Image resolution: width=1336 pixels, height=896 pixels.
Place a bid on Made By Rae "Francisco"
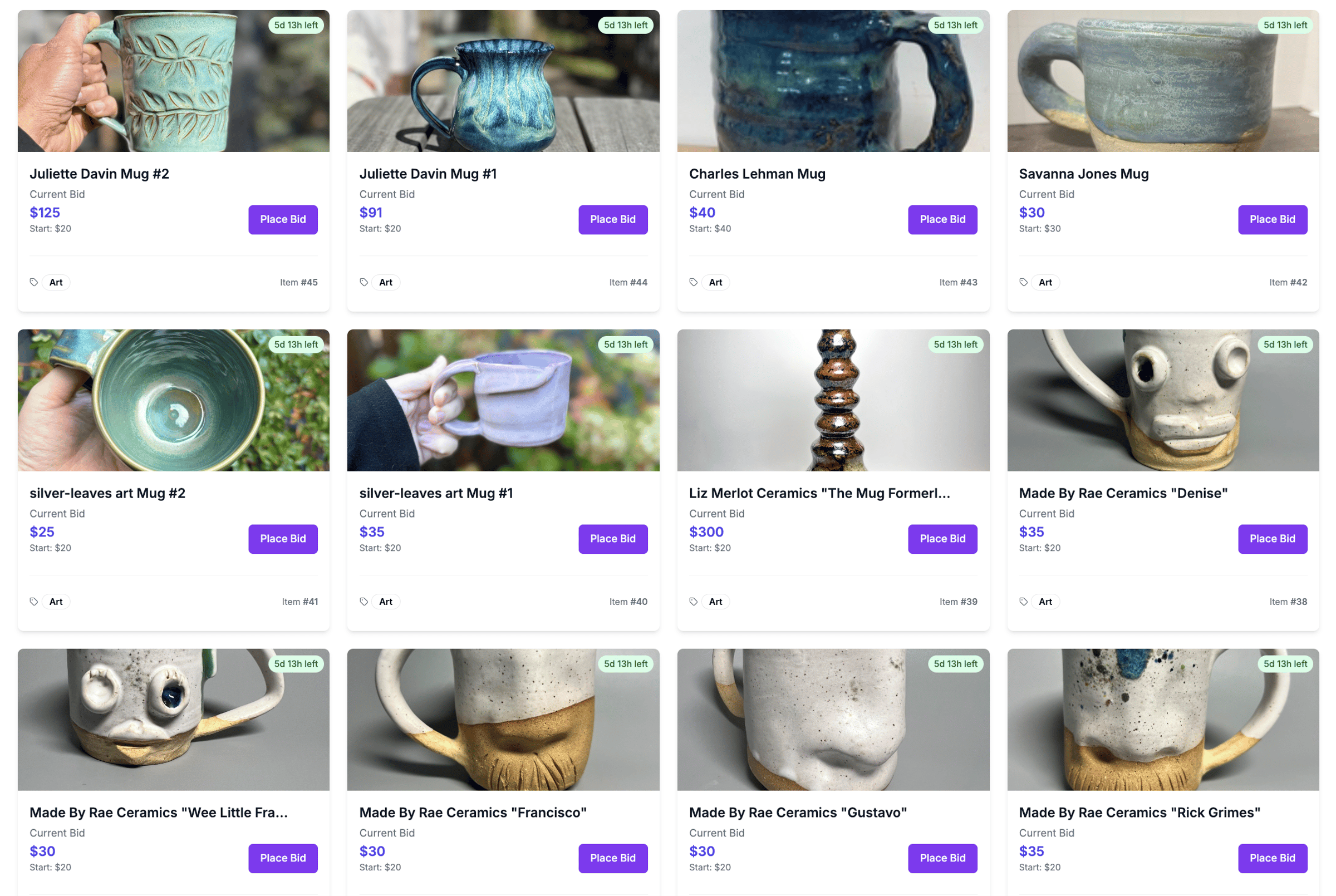[612, 858]
